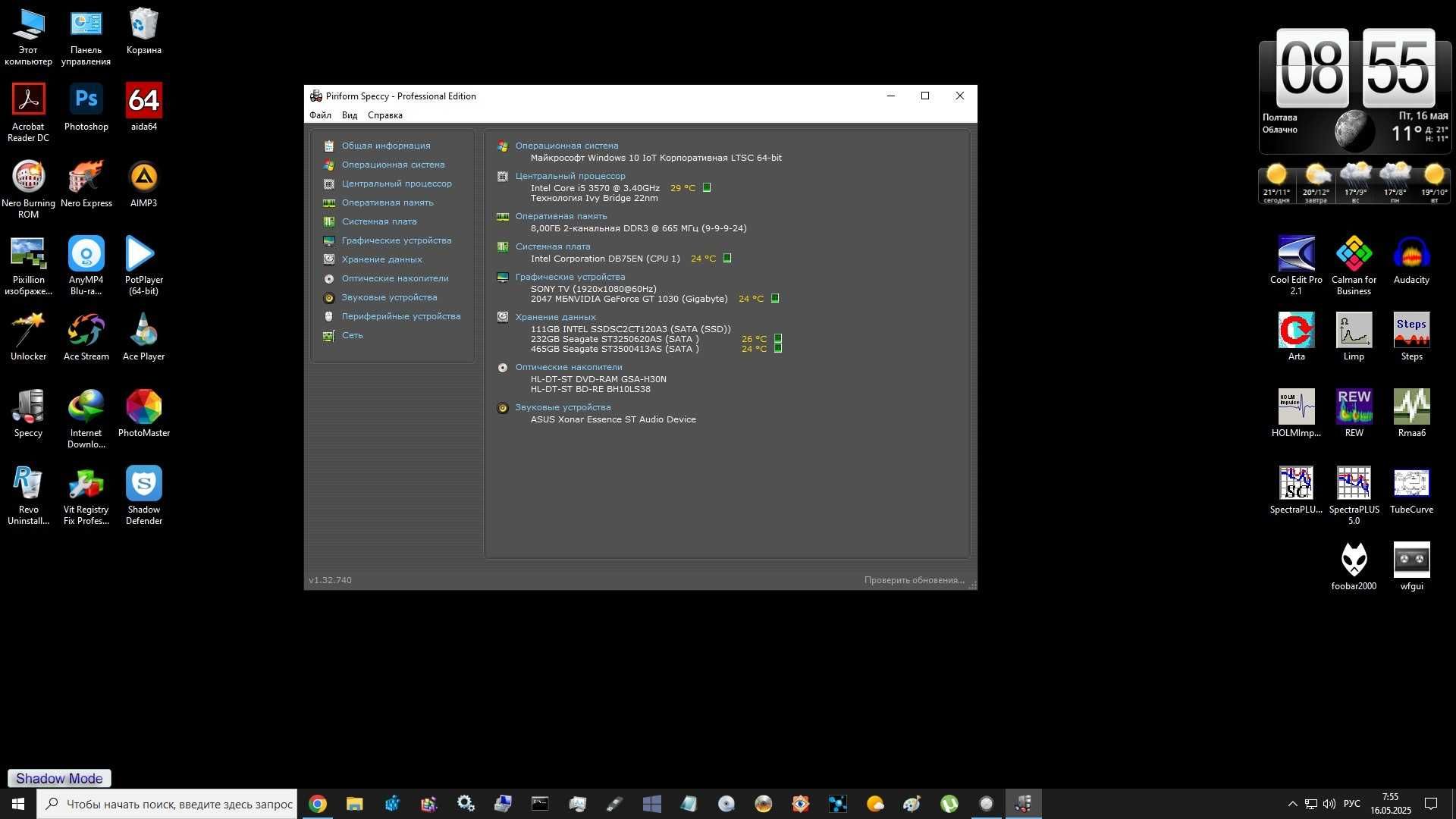Open the Вид menu in Speccy
The height and width of the screenshot is (819, 1456).
(349, 115)
